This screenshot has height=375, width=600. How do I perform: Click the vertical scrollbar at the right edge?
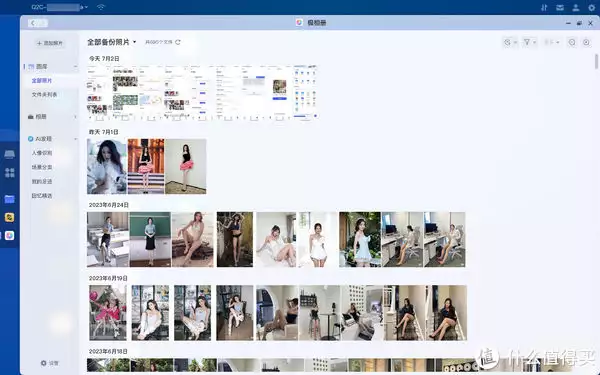point(596,62)
